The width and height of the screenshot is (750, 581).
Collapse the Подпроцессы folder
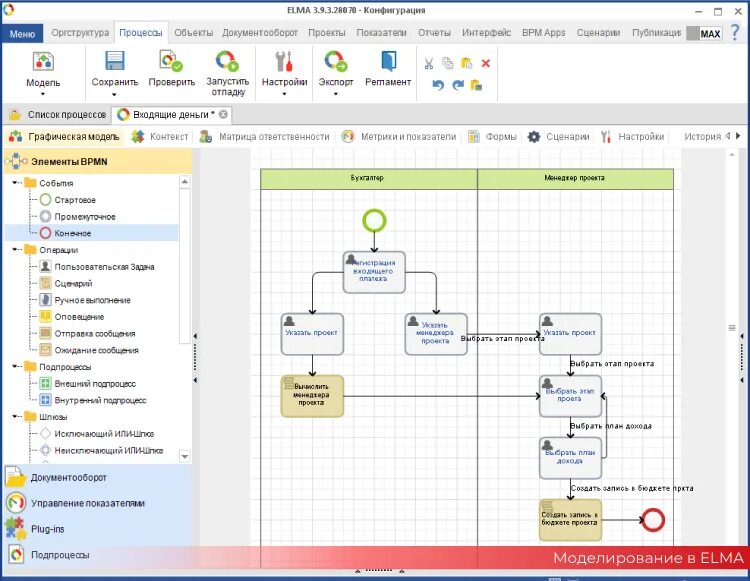click(x=15, y=366)
